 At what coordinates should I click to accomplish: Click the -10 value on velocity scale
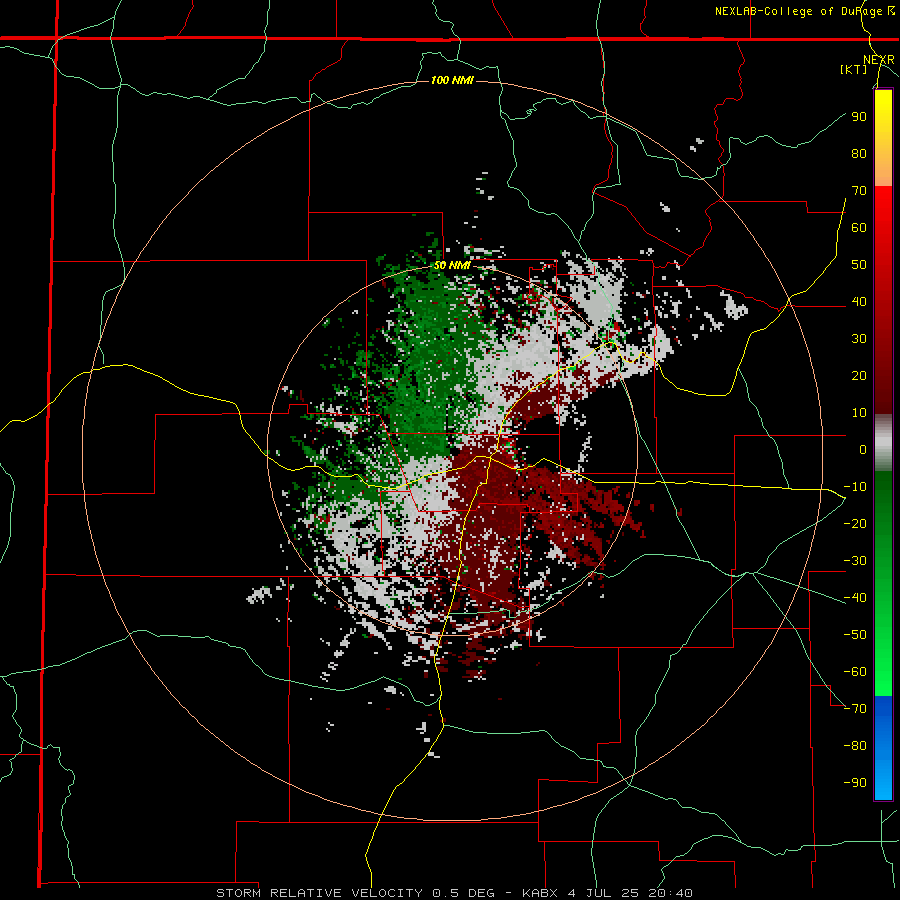pyautogui.click(x=855, y=487)
